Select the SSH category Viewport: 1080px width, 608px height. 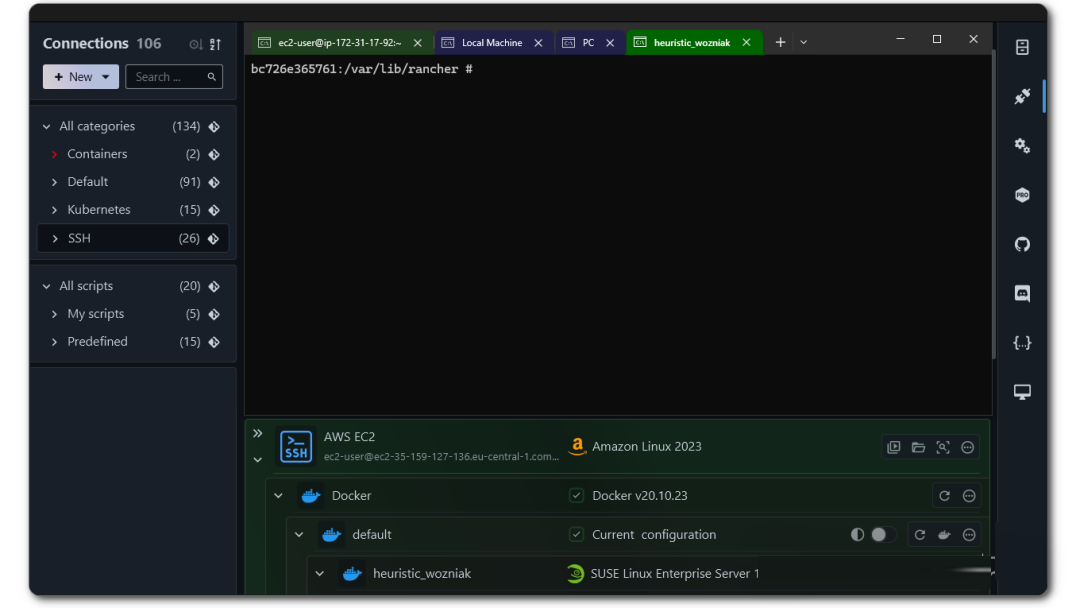(79, 239)
